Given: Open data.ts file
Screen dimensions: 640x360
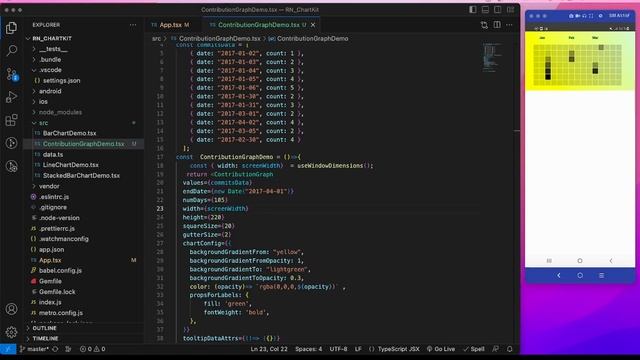Looking at the screenshot, I should coord(53,155).
